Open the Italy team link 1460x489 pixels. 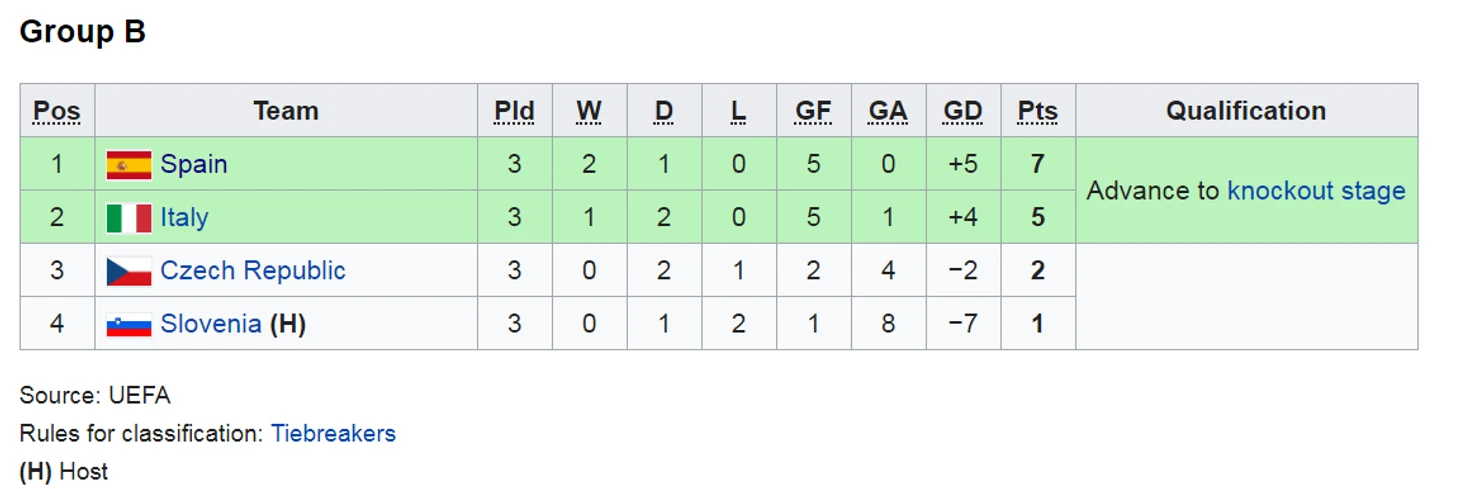pos(185,217)
